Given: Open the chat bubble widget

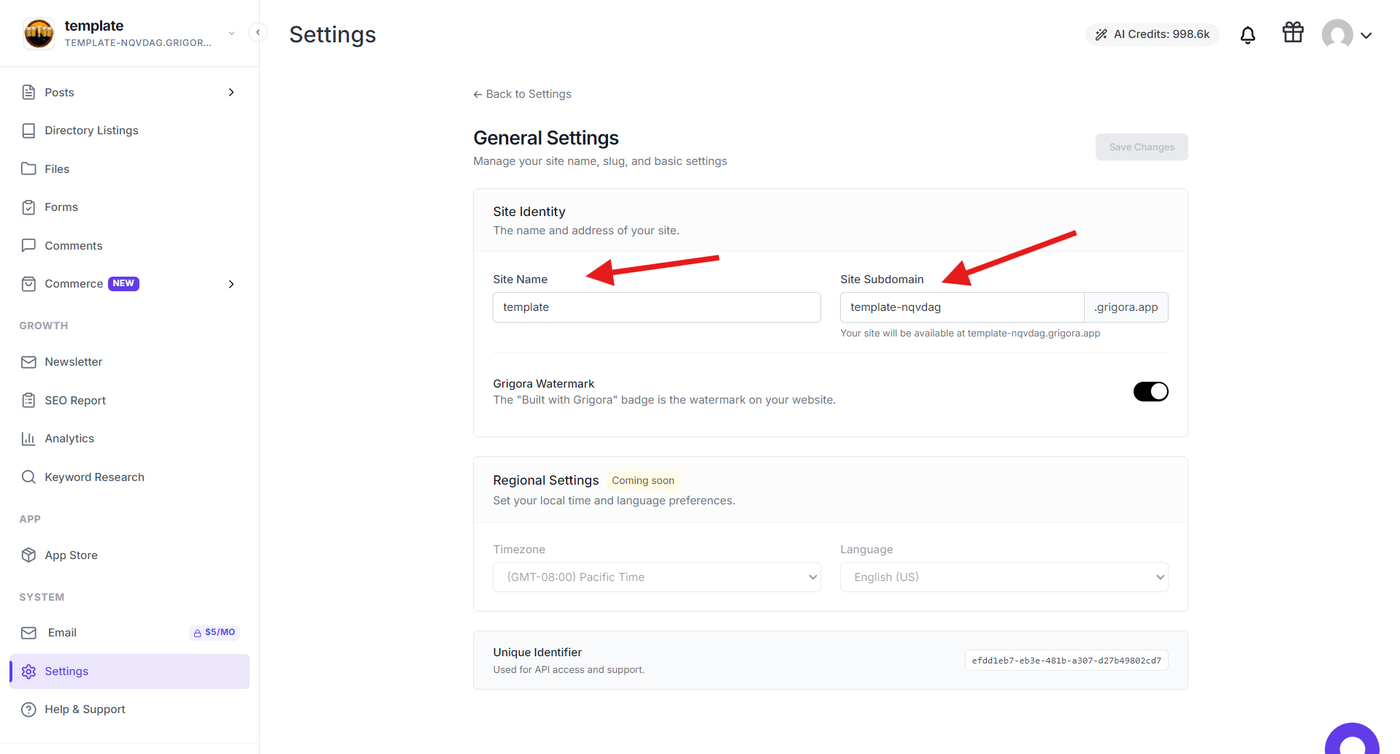Looking at the screenshot, I should (x=1352, y=740).
